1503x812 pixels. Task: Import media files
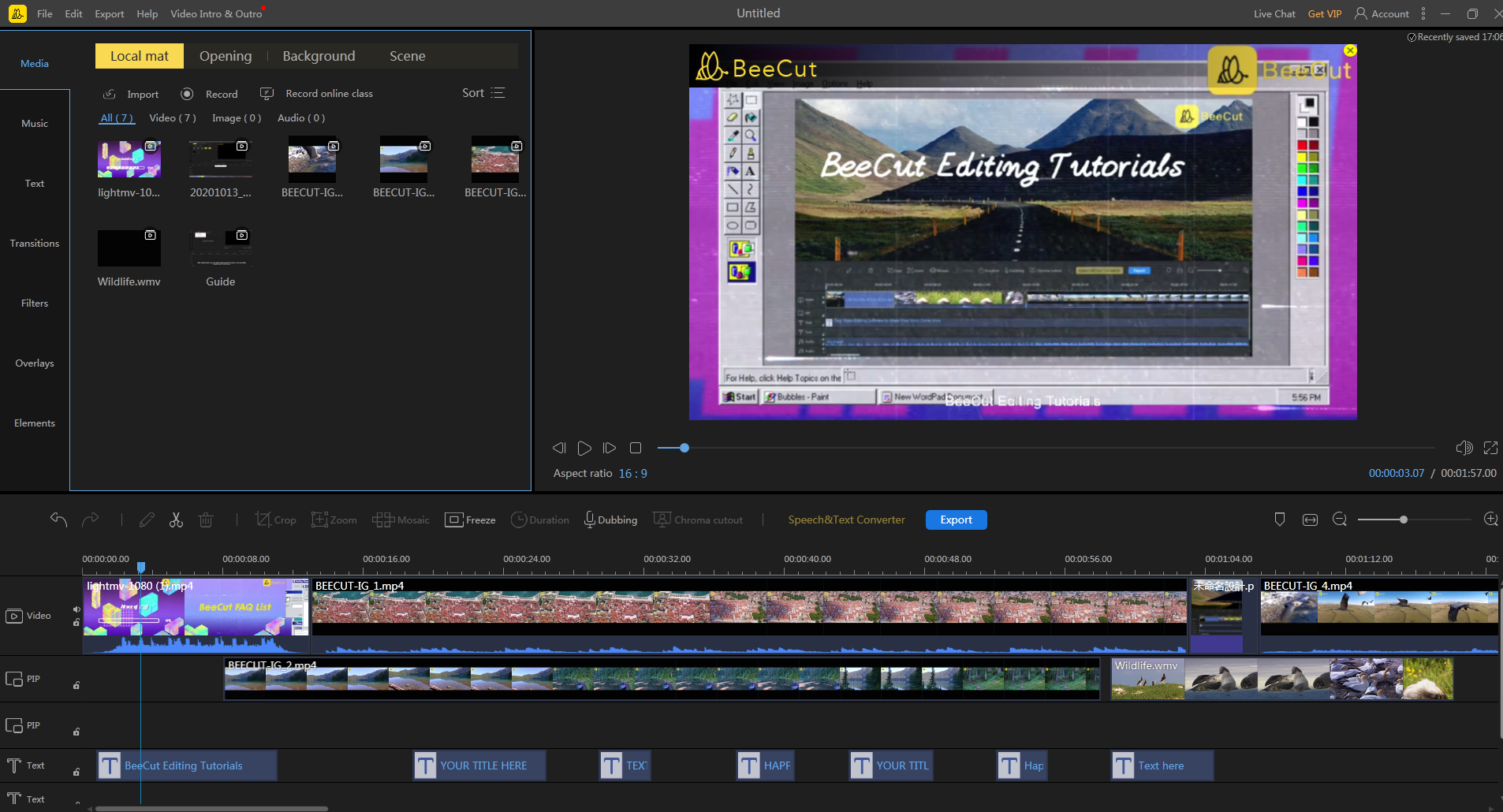pyautogui.click(x=131, y=94)
